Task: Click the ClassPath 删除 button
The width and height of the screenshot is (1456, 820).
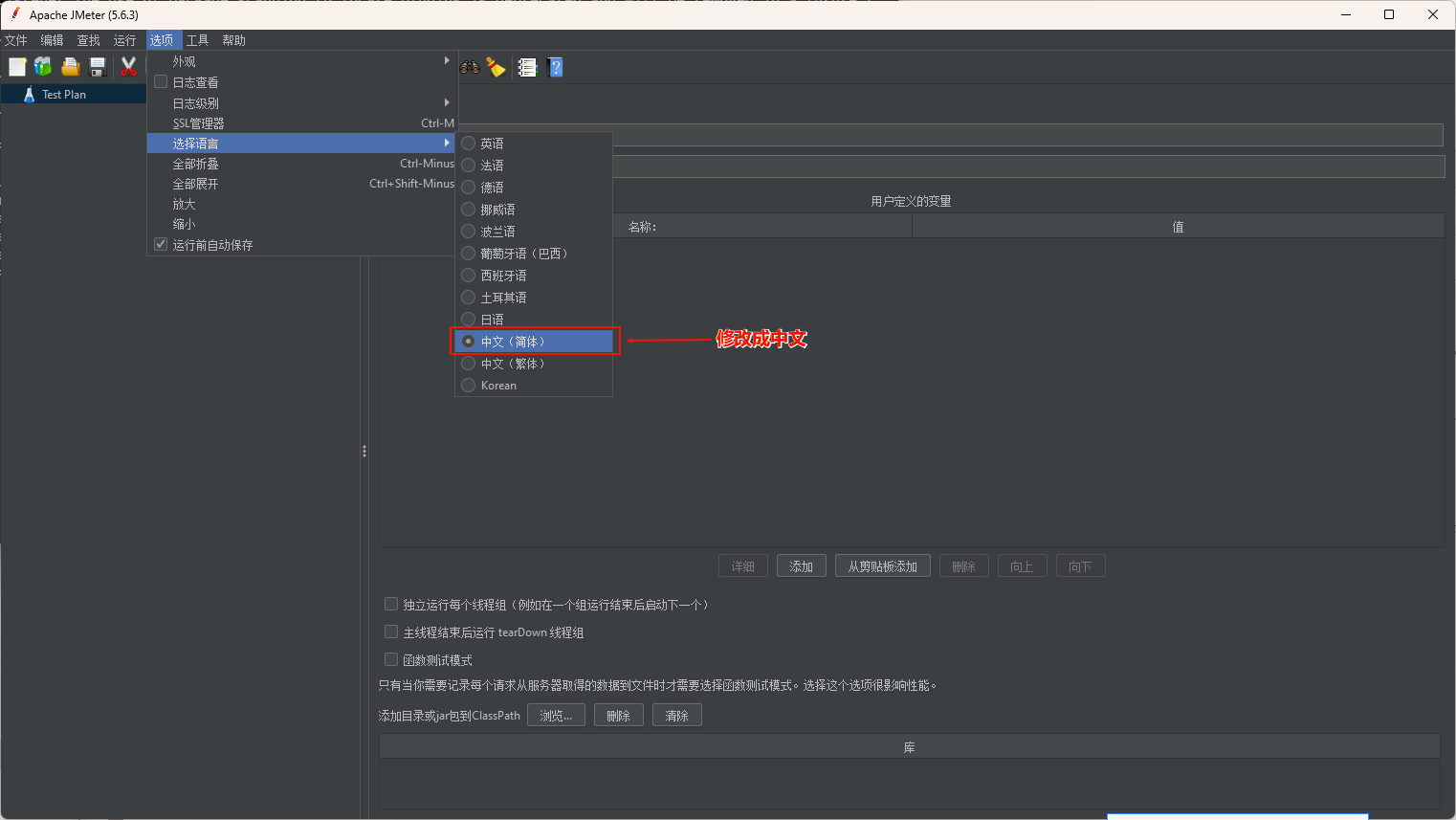Action: click(619, 716)
